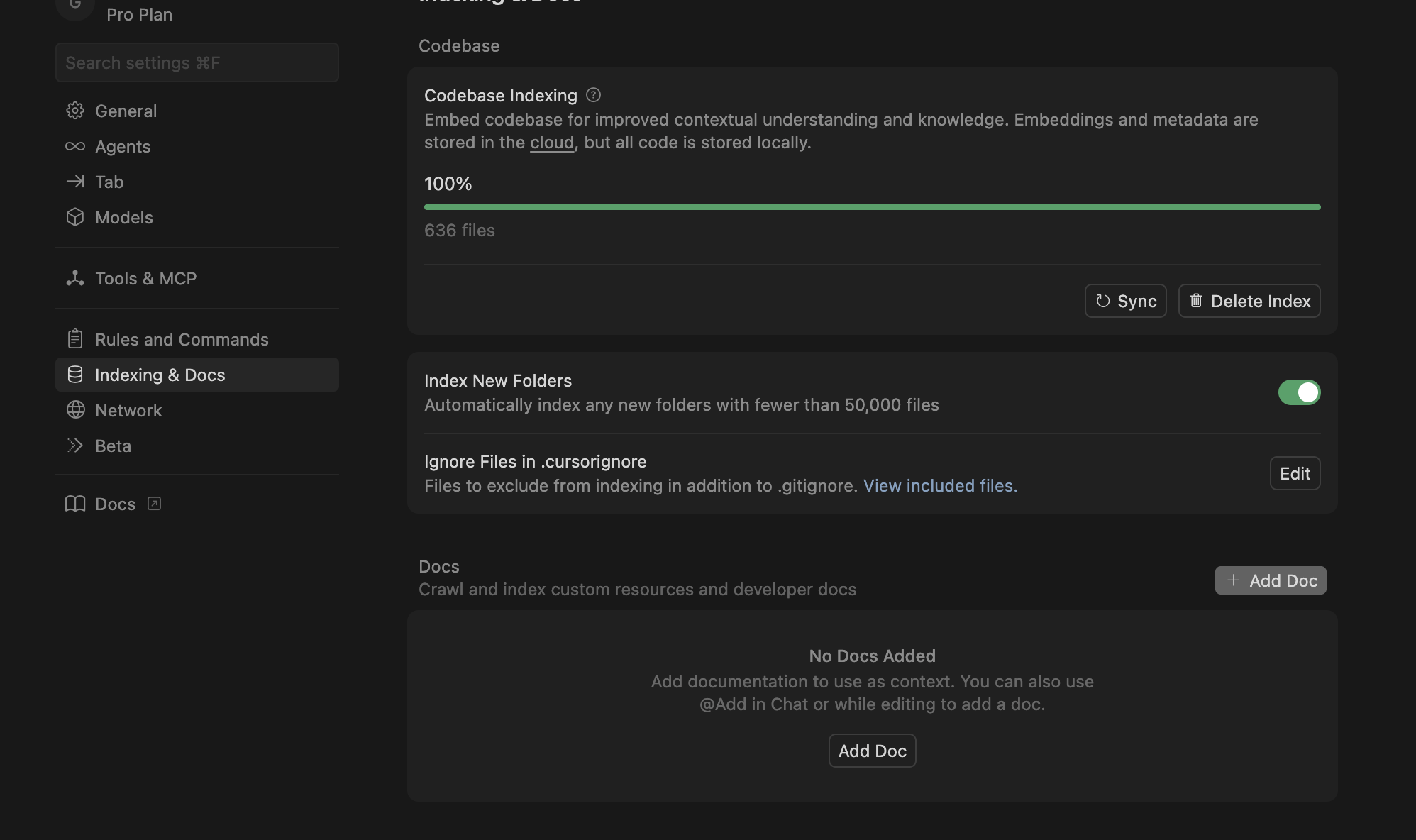Select the Tab settings section

coord(197,182)
